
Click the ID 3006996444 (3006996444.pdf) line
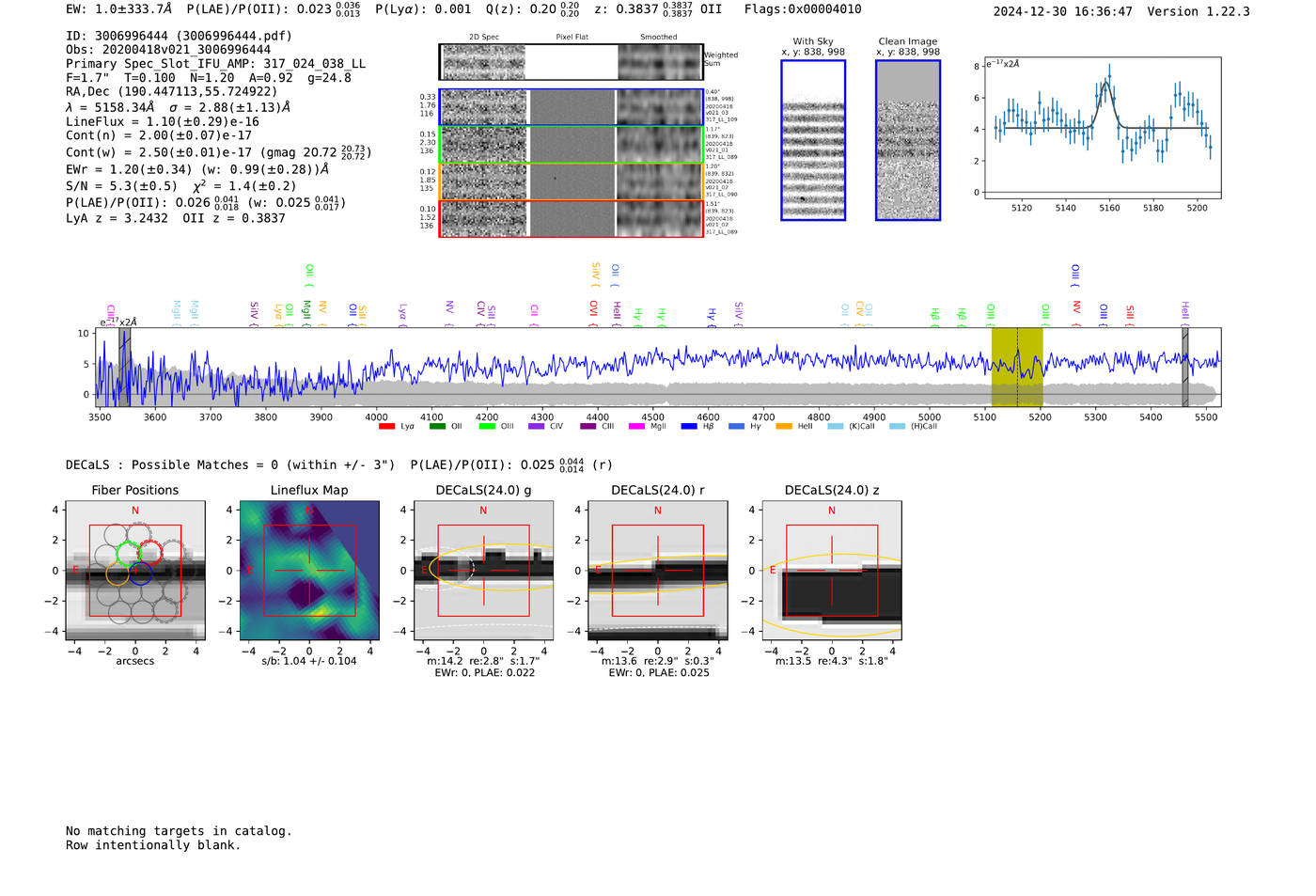(x=179, y=36)
